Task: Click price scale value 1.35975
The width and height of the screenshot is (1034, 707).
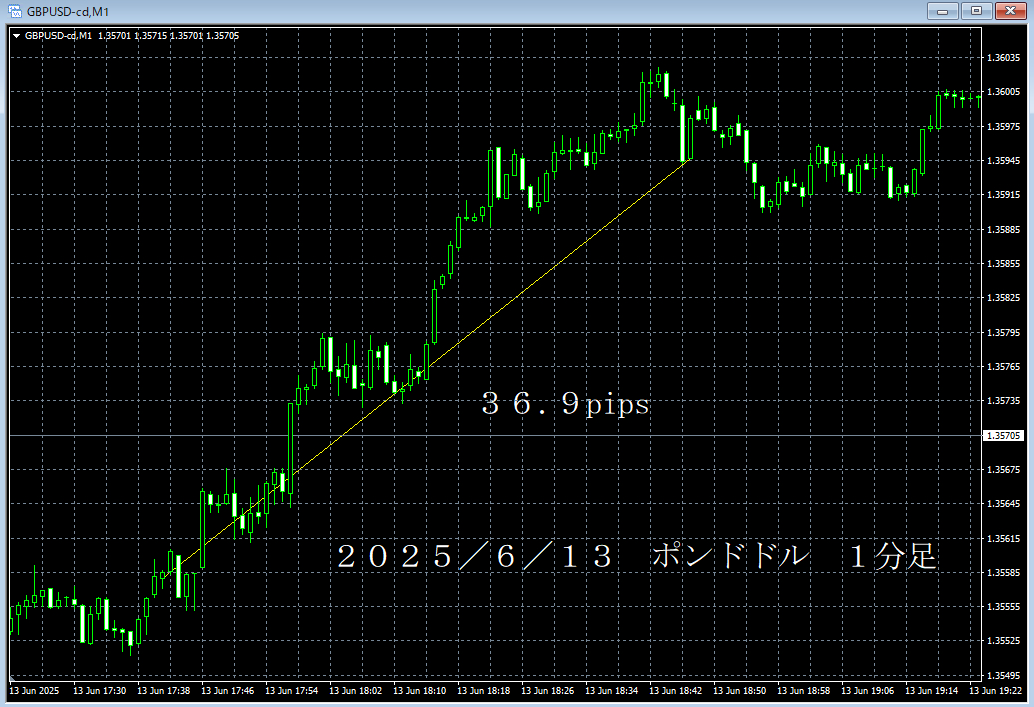Action: [x=1003, y=126]
